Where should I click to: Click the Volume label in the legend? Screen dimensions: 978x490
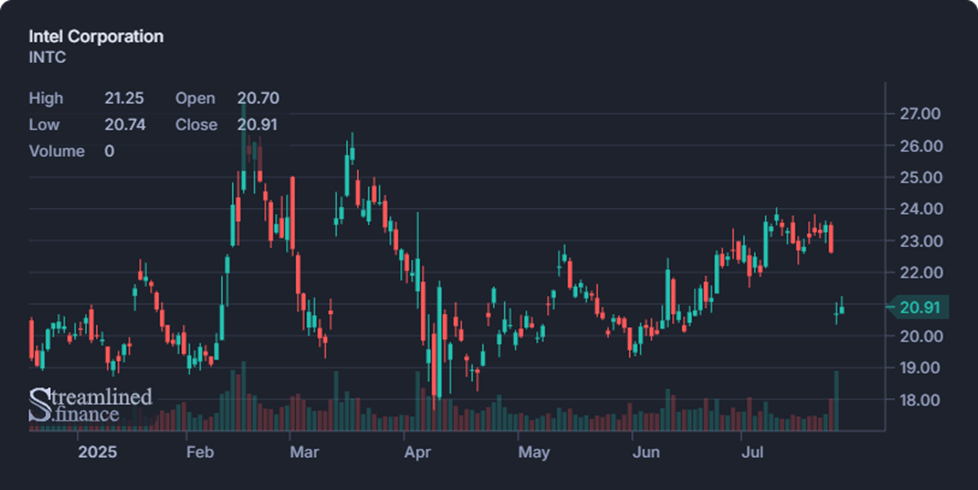point(57,151)
